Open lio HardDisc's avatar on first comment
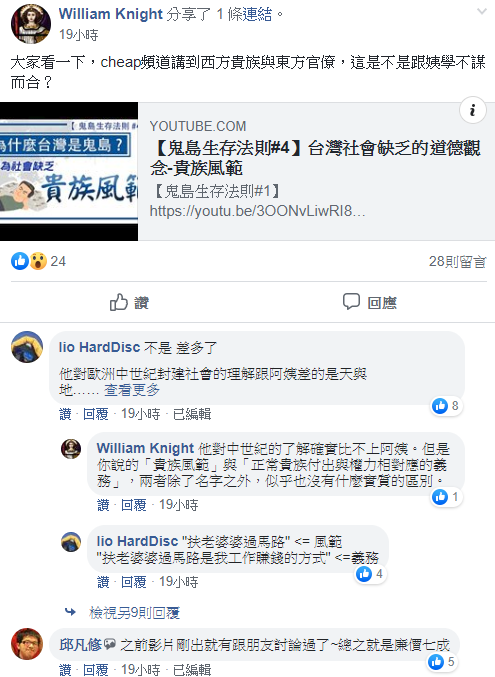This screenshot has height=677, width=495. point(27,347)
